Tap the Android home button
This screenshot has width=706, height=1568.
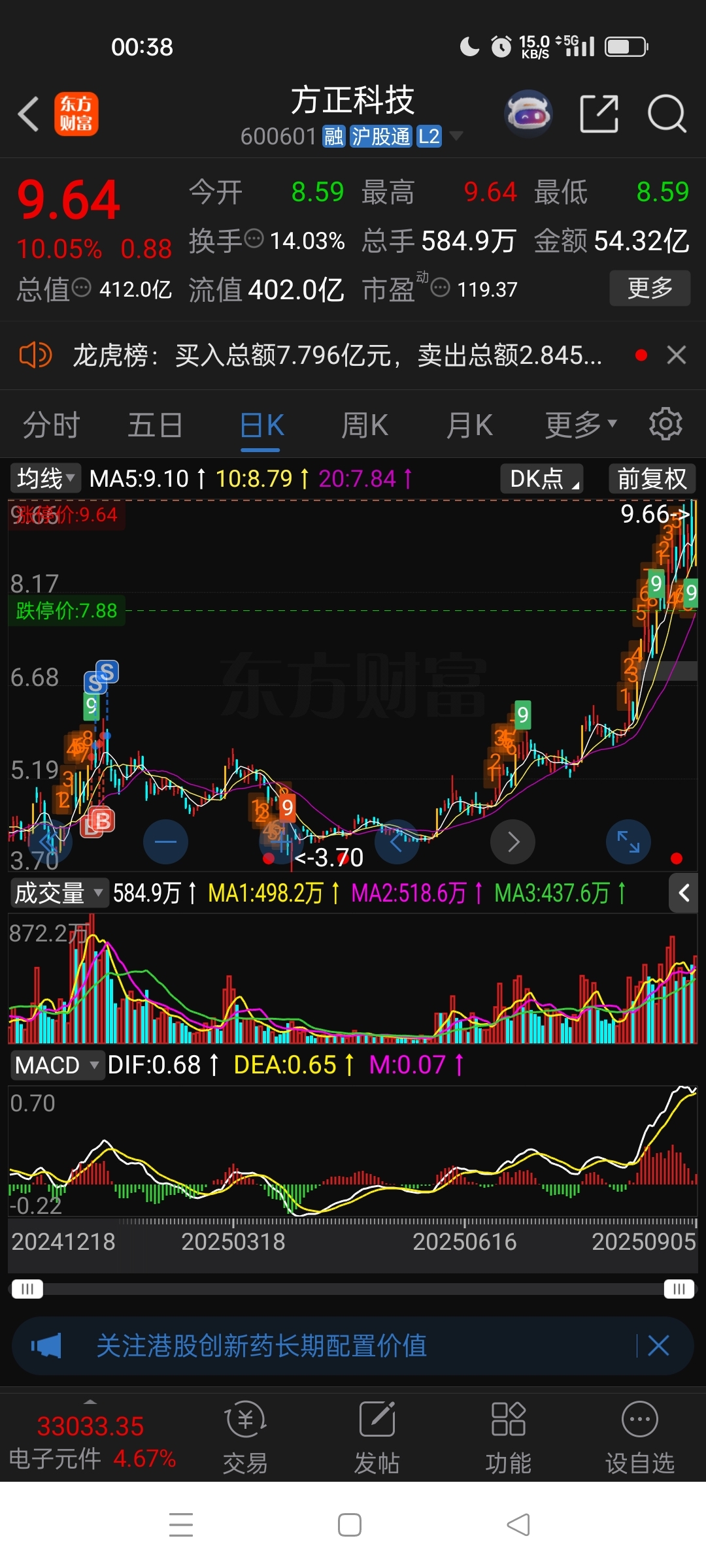350,1525
